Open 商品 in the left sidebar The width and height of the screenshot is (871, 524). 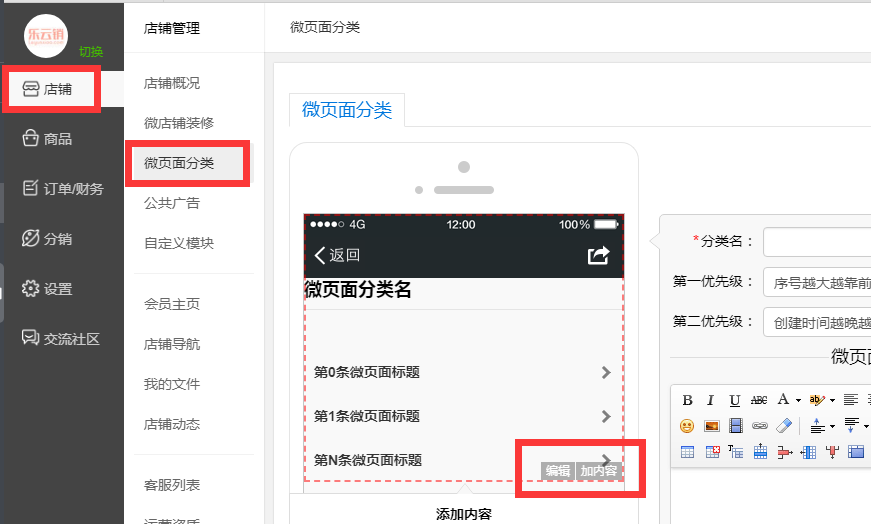58,139
